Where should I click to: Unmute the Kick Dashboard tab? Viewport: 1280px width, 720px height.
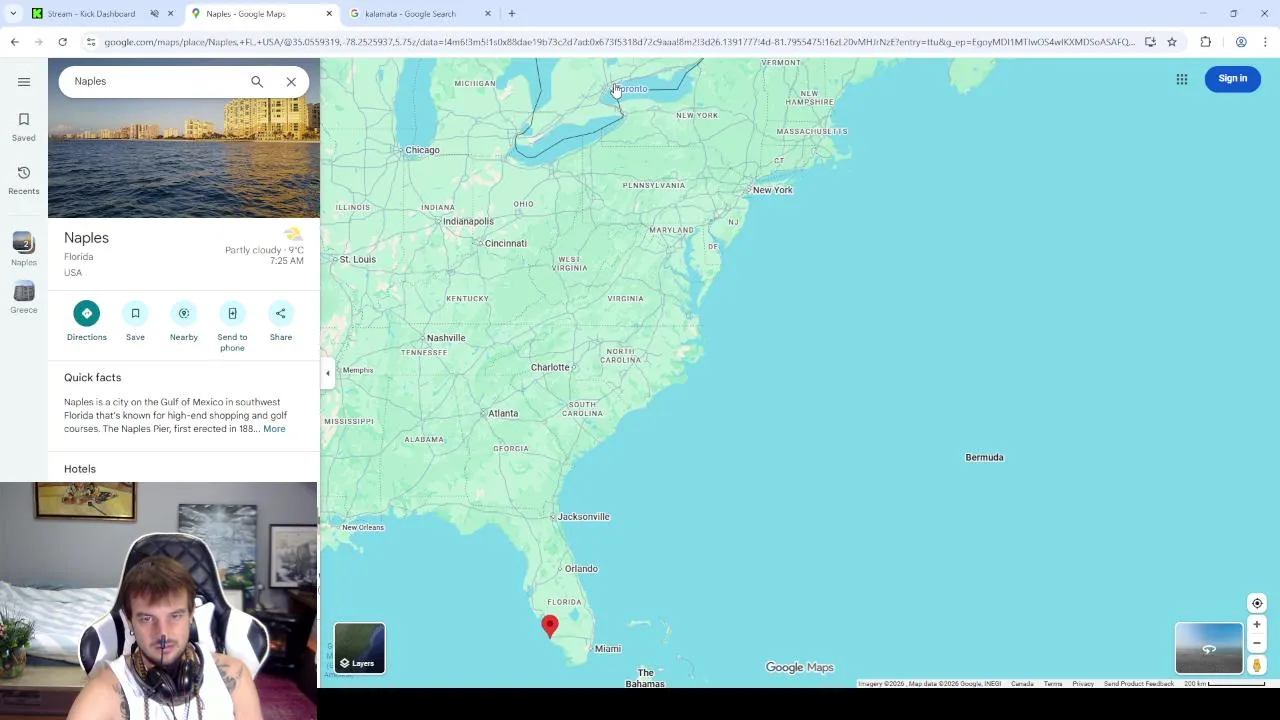[155, 14]
